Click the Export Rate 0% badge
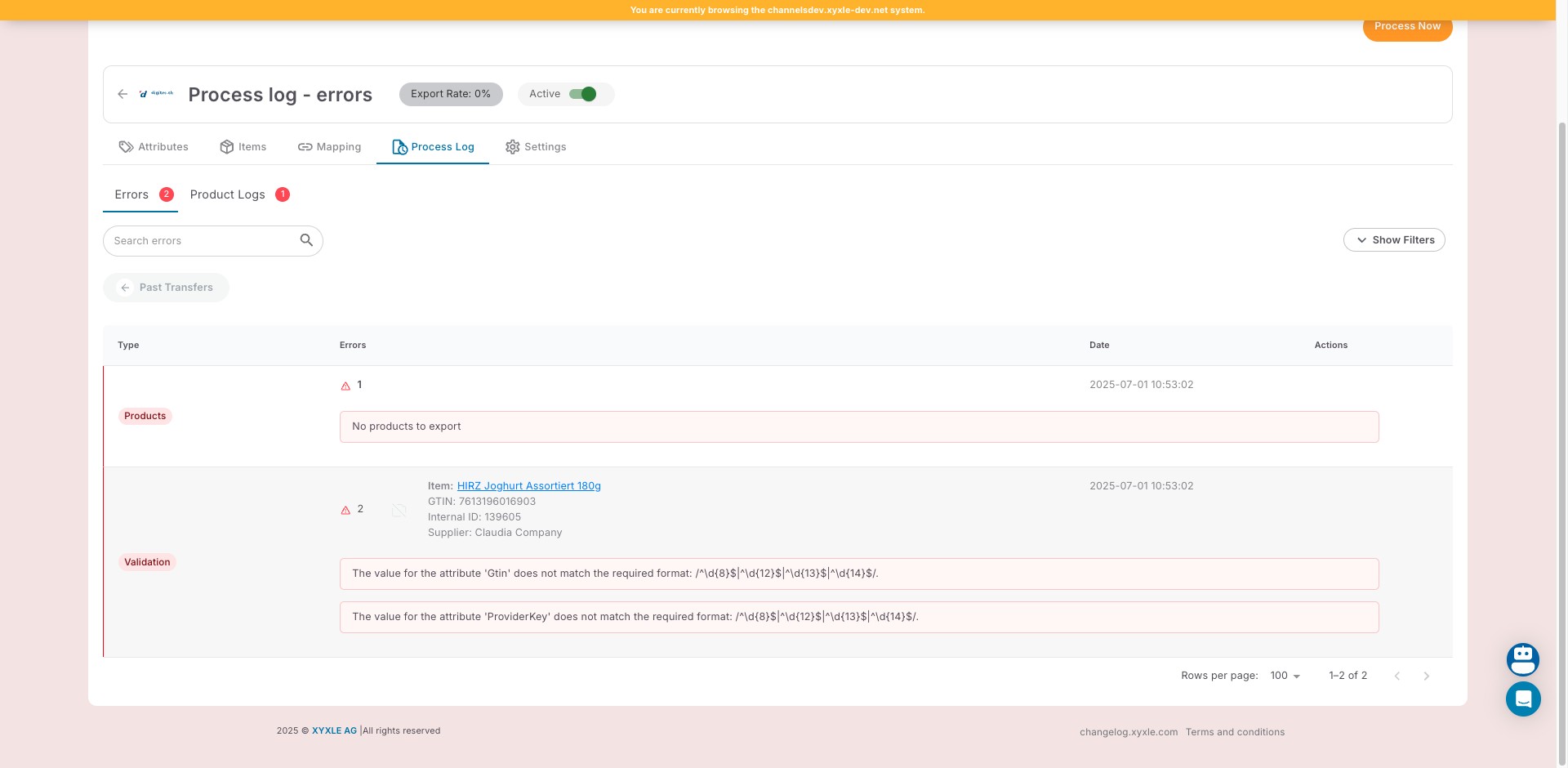The width and height of the screenshot is (1568, 768). [451, 94]
